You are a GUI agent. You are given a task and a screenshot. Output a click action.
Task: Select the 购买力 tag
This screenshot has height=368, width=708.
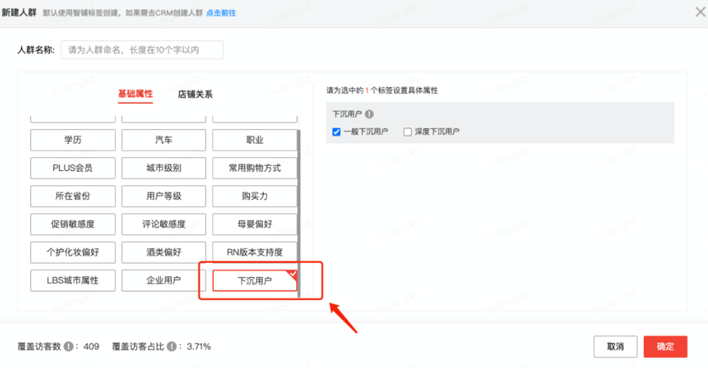[x=255, y=196]
